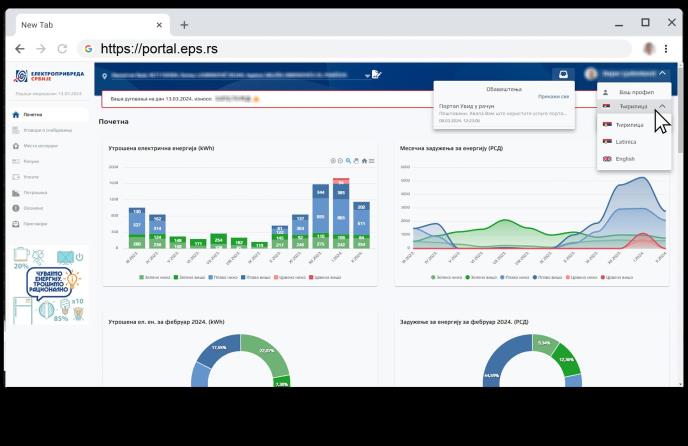Click zoom-in icon on energy chart
Viewport: 688px width, 446px height.
click(333, 160)
